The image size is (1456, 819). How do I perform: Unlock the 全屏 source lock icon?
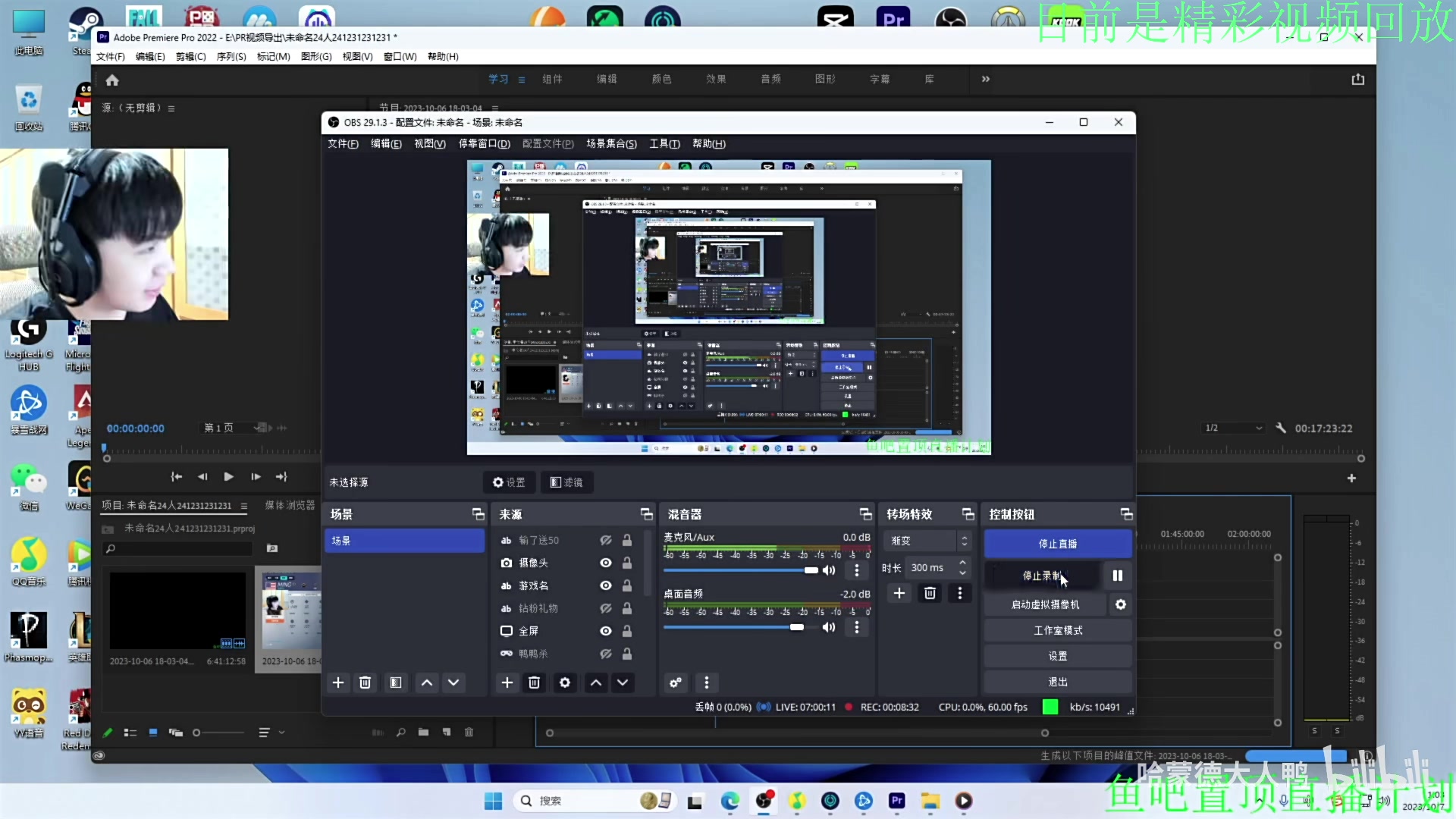[x=627, y=631]
